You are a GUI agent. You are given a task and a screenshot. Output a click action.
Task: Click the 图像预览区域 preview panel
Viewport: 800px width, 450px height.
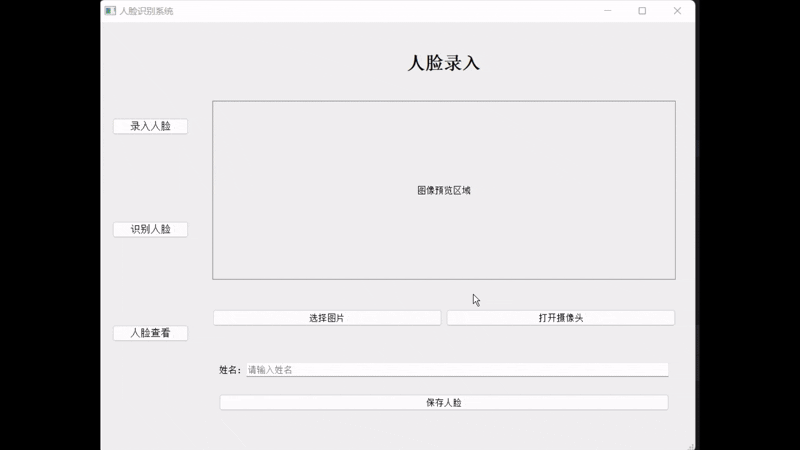tap(444, 190)
